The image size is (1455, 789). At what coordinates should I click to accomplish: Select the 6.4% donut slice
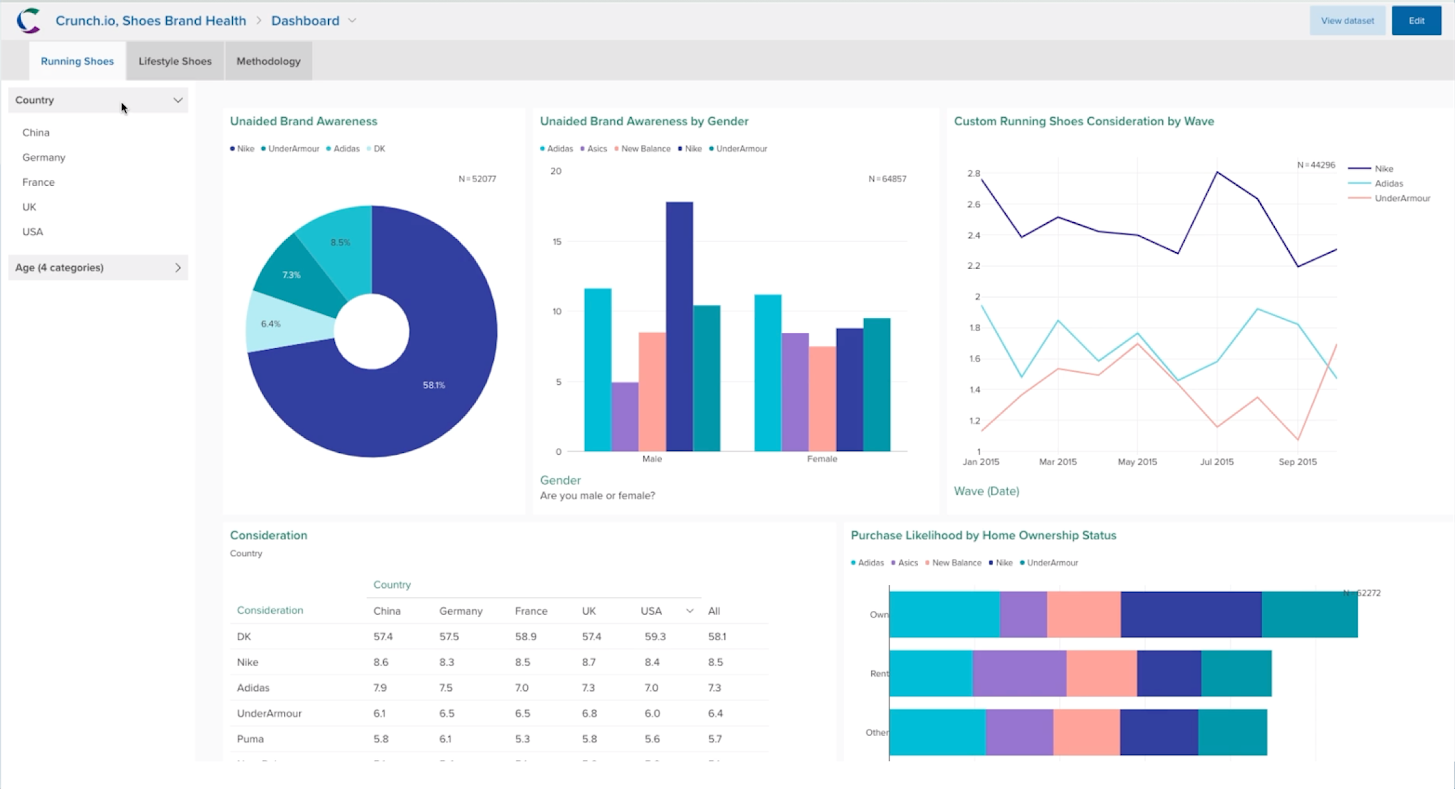[271, 324]
